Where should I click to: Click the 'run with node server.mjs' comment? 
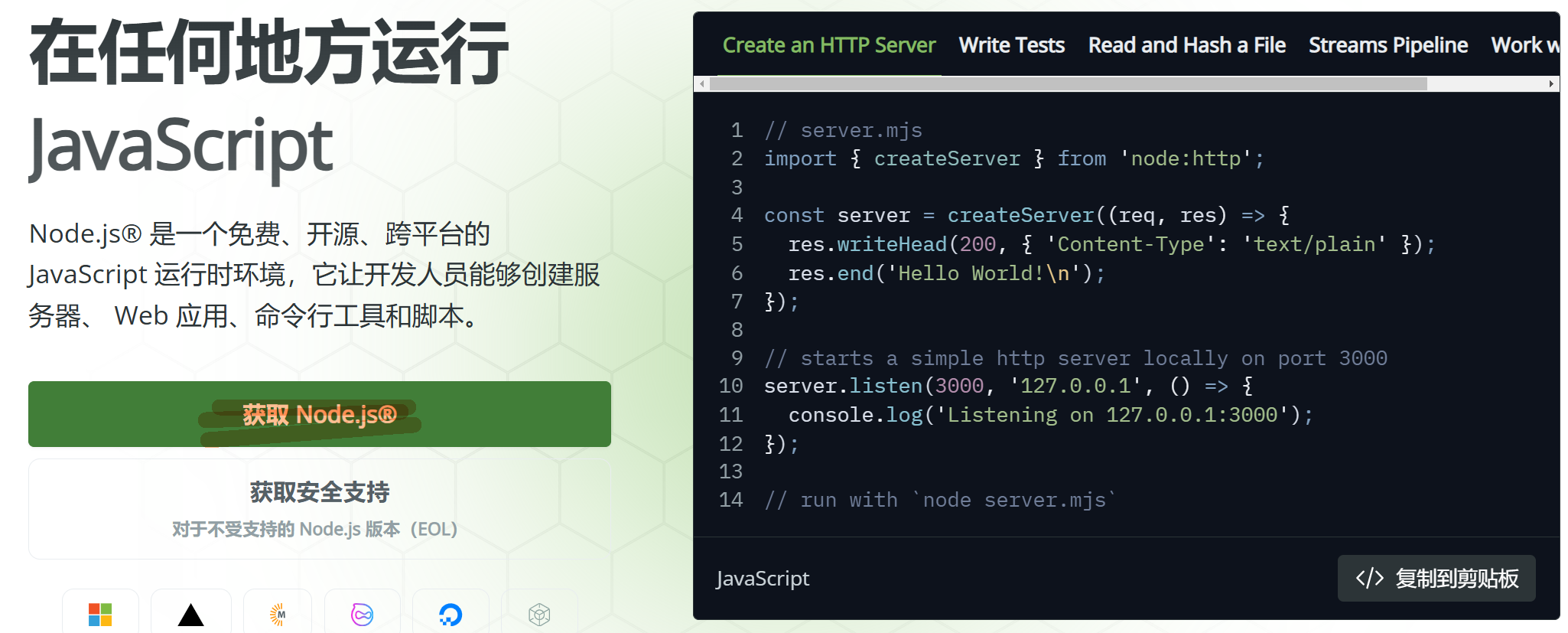pyautogui.click(x=941, y=501)
